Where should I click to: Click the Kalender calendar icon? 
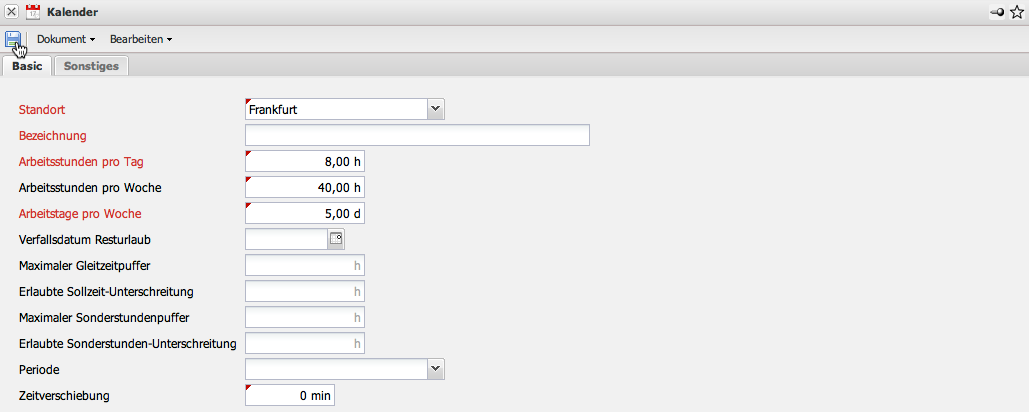coord(32,12)
